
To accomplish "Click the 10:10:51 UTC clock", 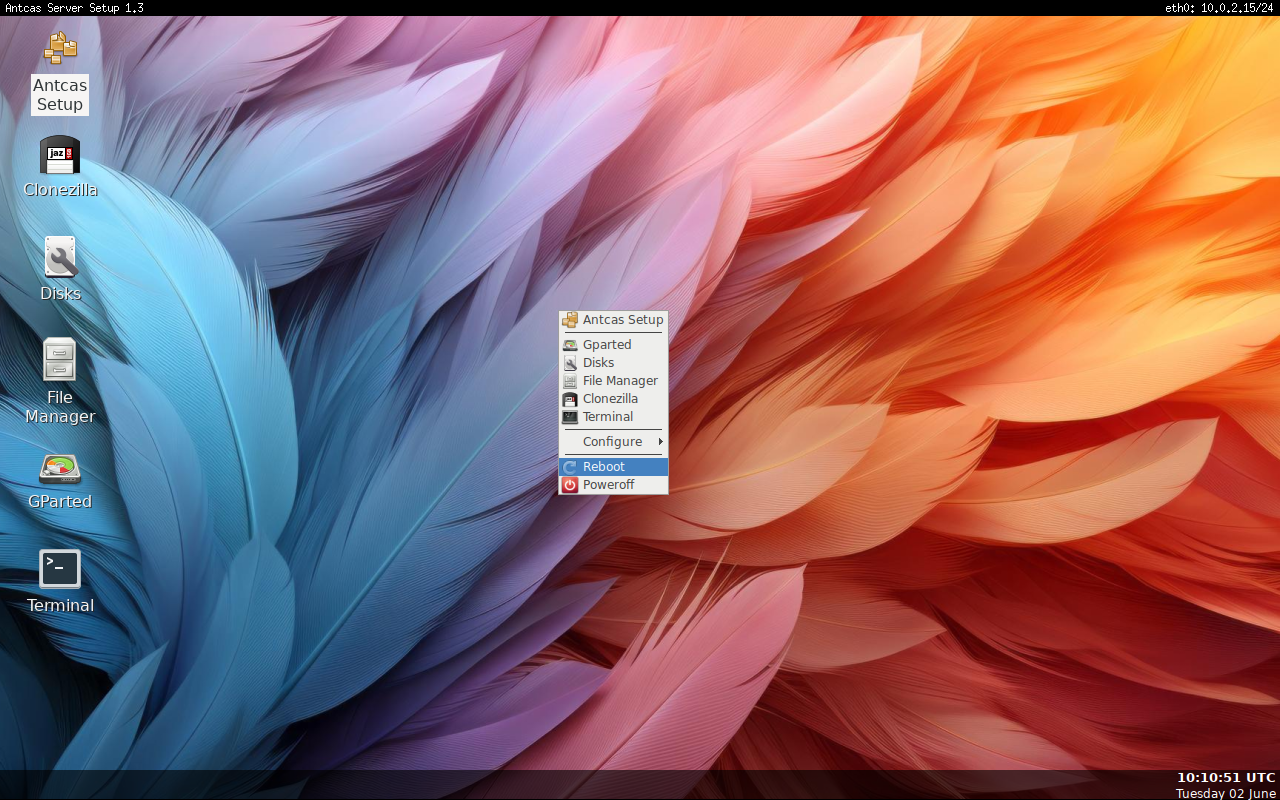I will [1226, 778].
